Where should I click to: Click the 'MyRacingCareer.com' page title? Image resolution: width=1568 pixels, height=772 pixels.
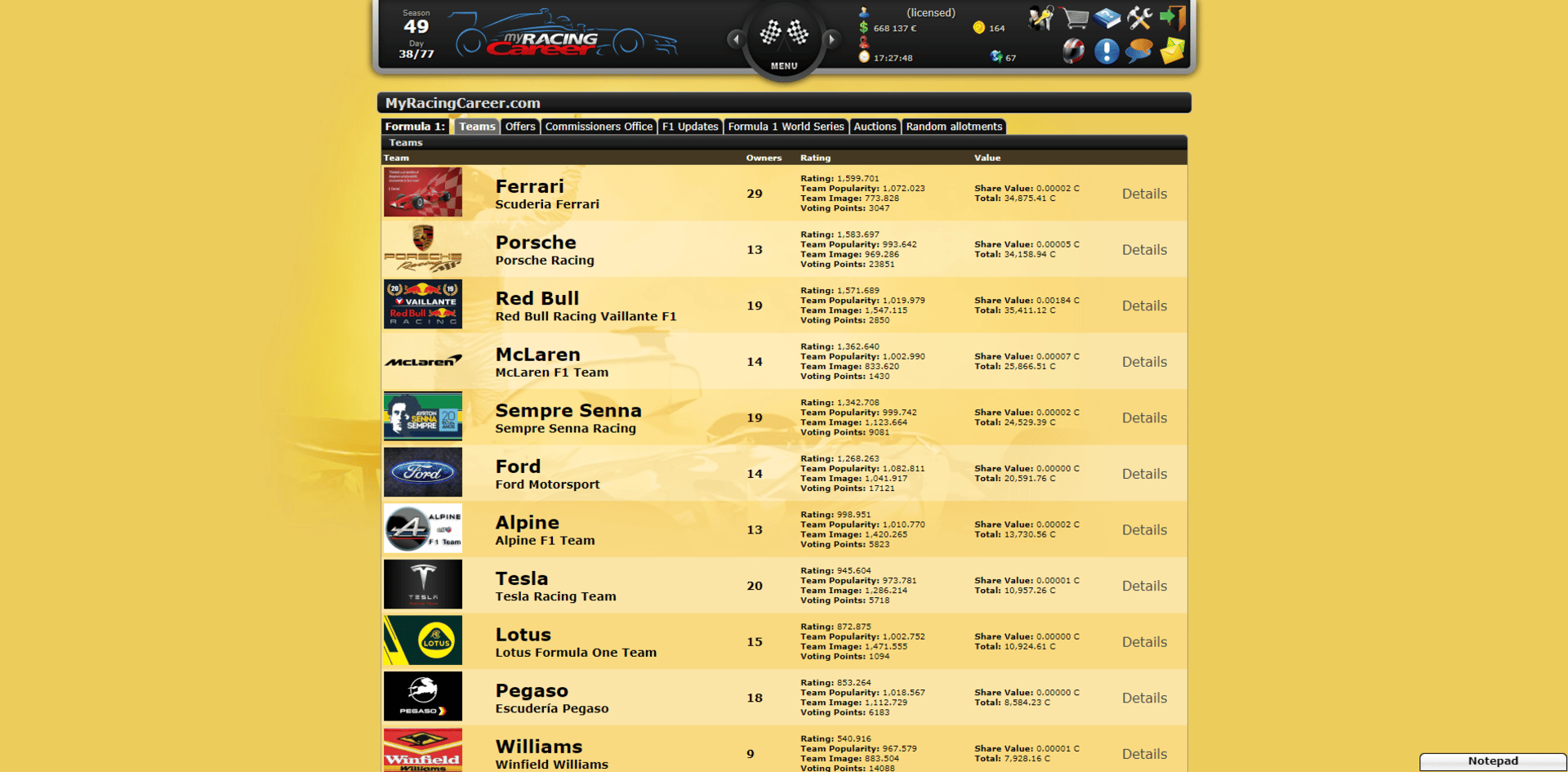point(463,103)
